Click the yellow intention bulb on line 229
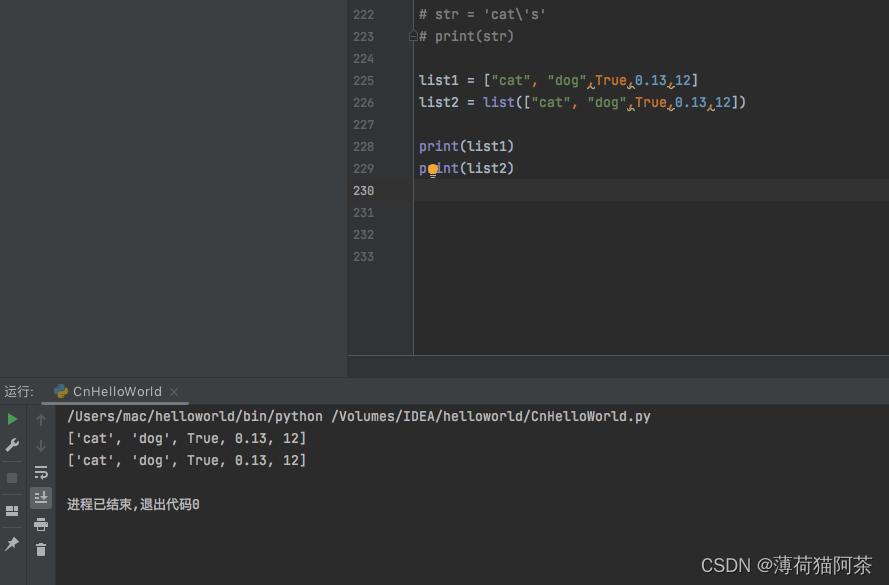Image resolution: width=889 pixels, height=585 pixels. (431, 171)
